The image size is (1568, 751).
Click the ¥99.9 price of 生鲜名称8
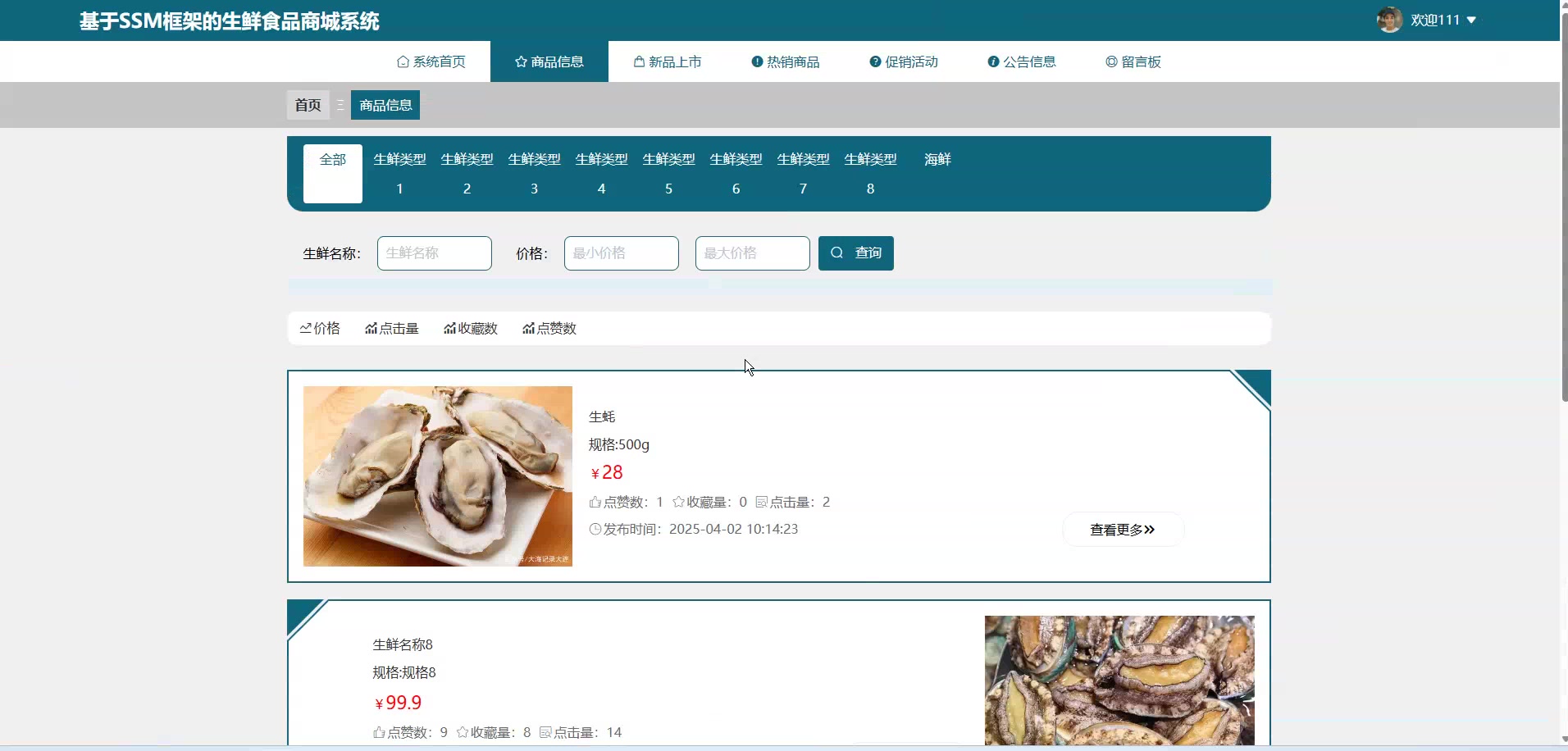point(398,703)
